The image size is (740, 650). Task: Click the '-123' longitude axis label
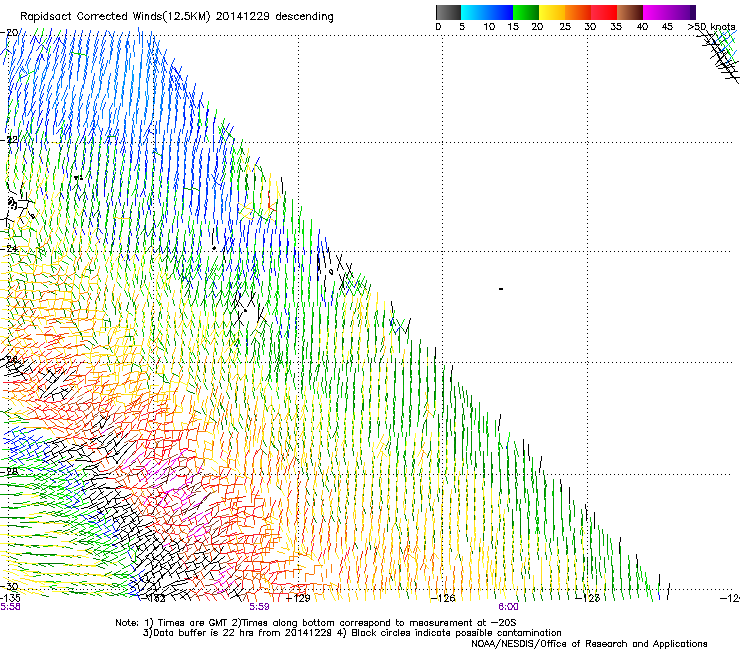coord(588,598)
